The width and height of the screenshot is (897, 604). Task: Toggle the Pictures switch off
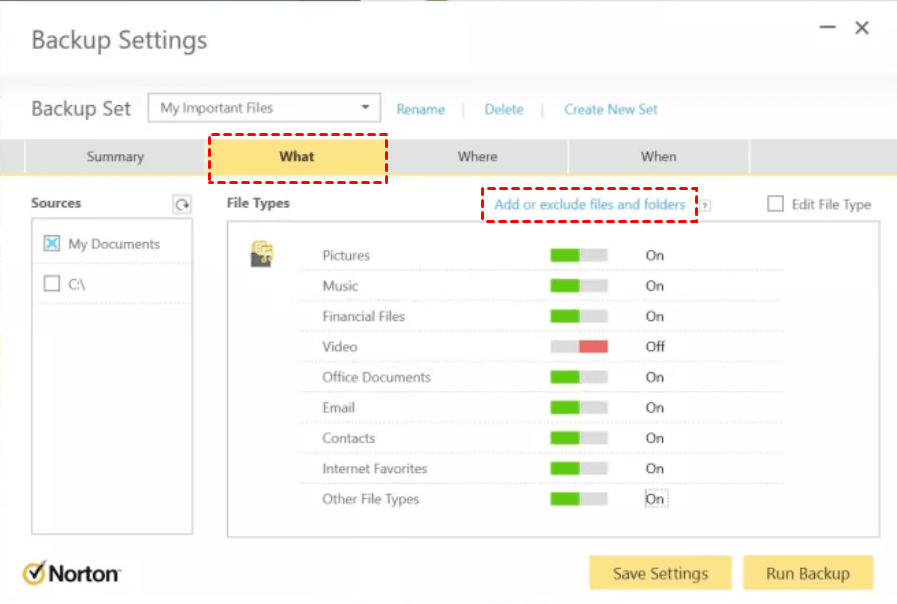coord(579,255)
